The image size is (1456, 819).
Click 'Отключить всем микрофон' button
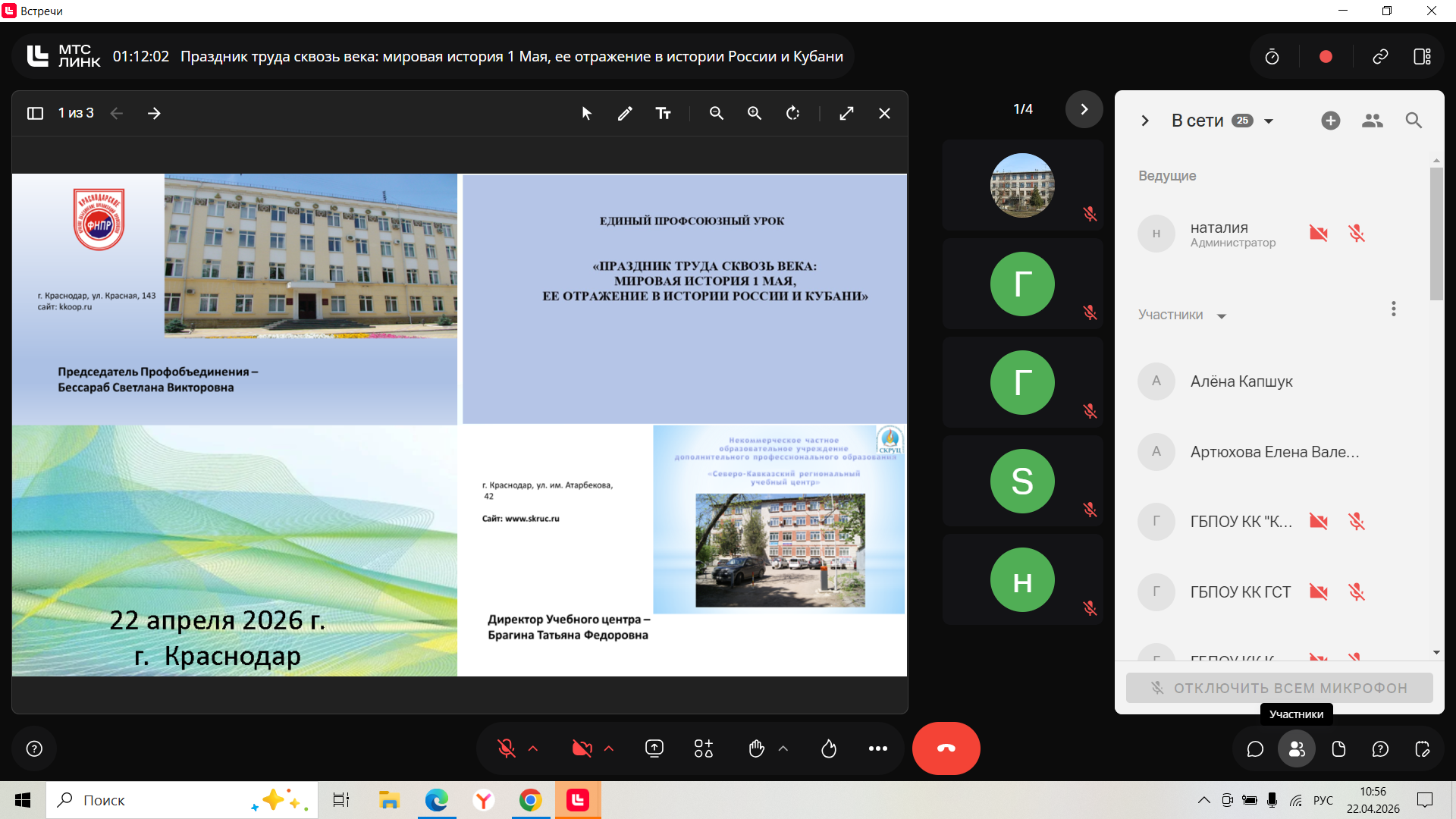pos(1279,688)
